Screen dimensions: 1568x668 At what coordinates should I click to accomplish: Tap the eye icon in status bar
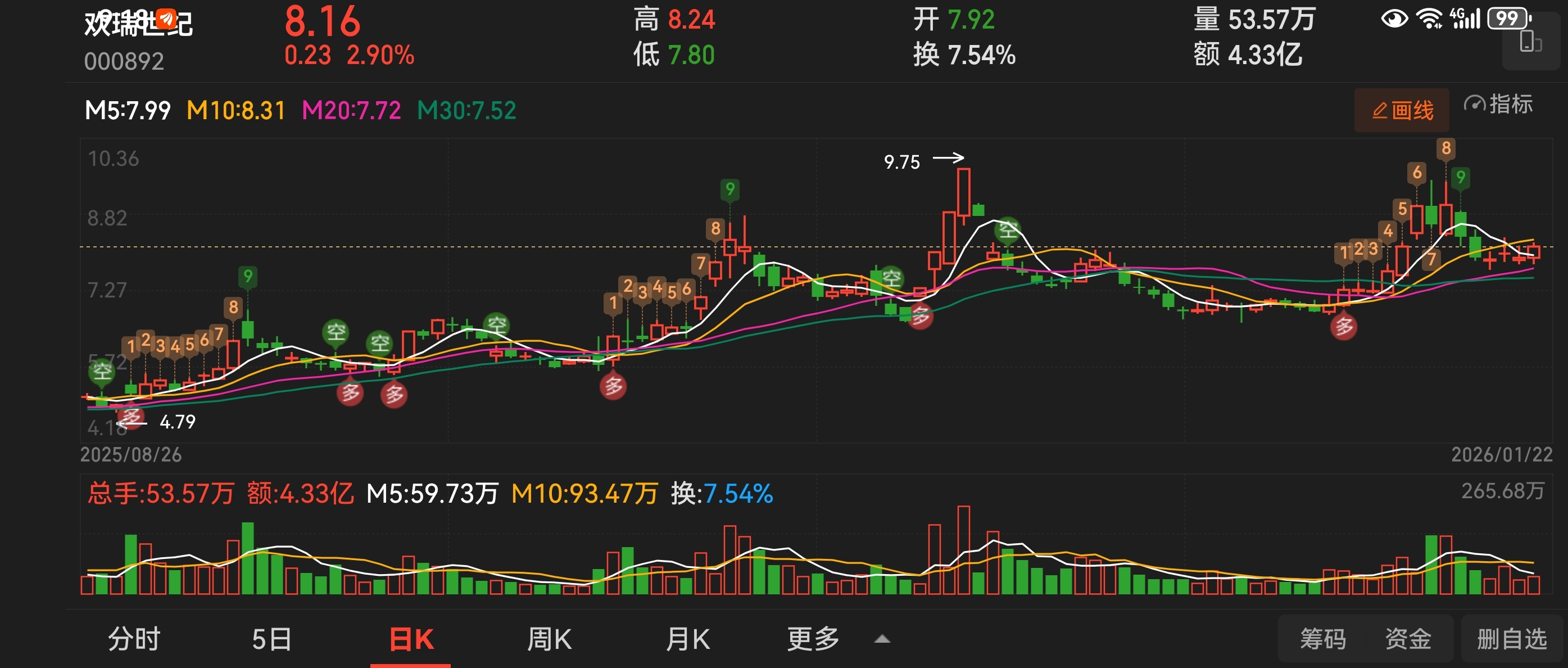[x=1393, y=19]
